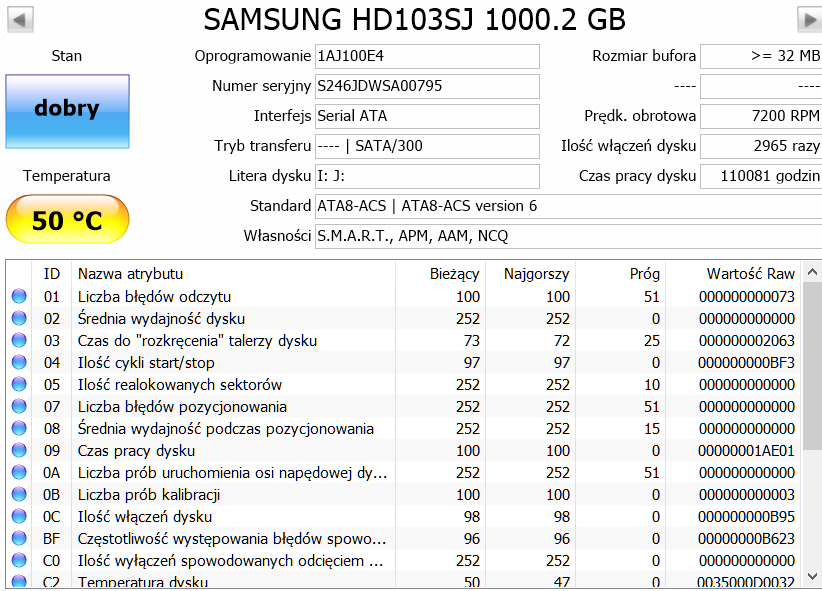Click the 110081 godzin power-on hours field
The width and height of the screenshot is (822, 591).
(760, 176)
